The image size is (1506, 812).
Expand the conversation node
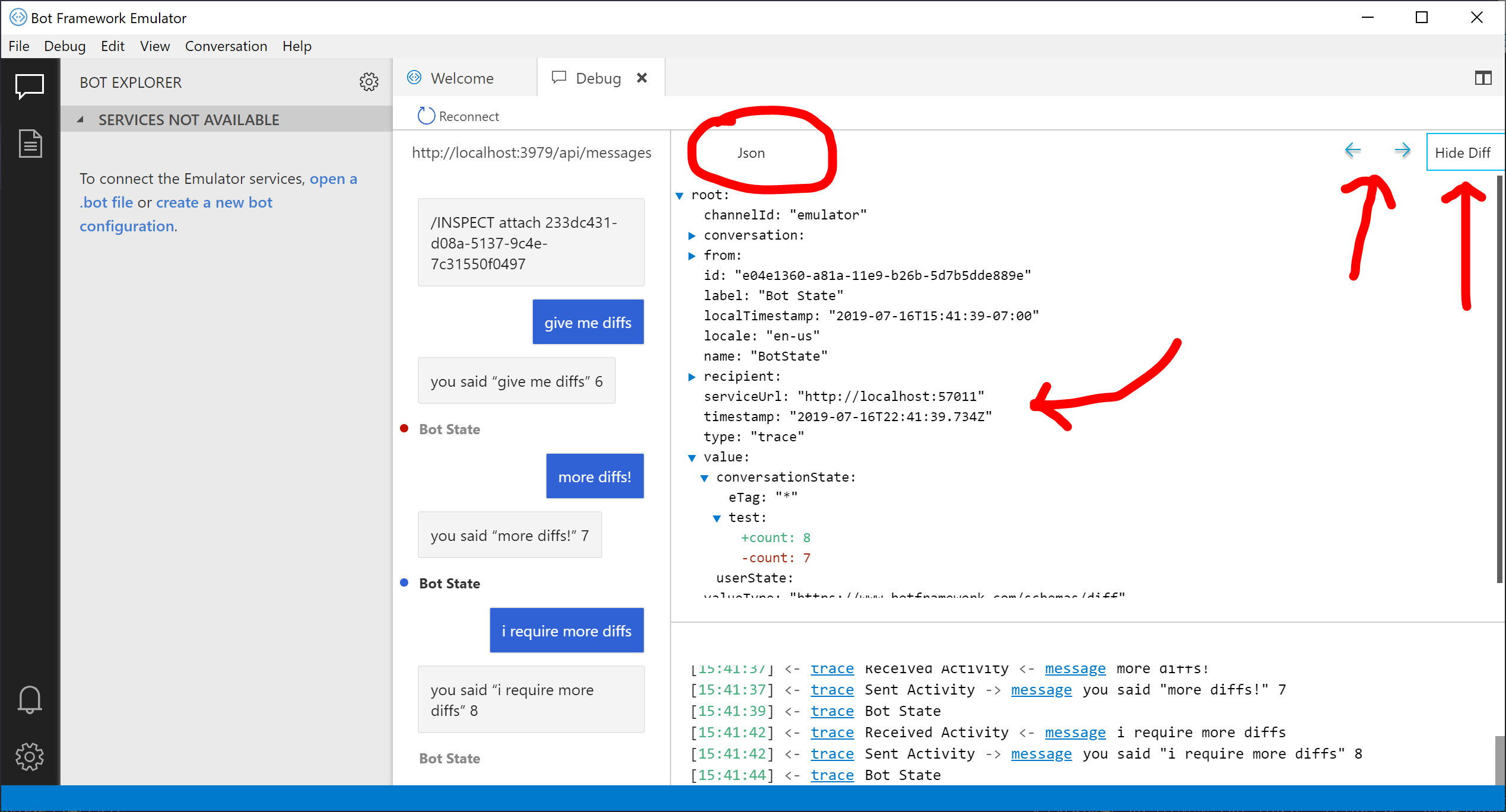[x=692, y=235]
